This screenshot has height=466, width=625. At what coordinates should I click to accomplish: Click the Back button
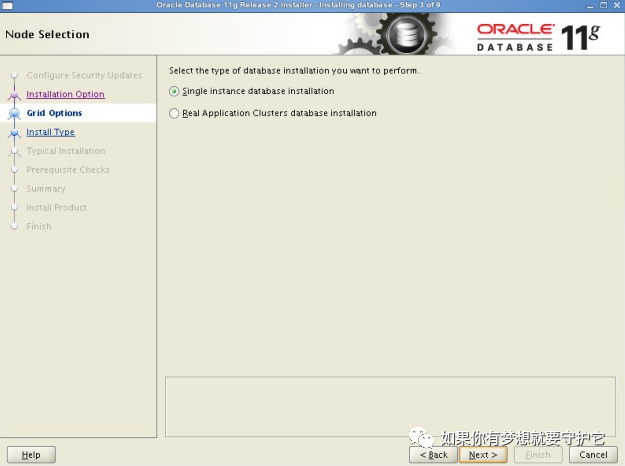coord(433,455)
